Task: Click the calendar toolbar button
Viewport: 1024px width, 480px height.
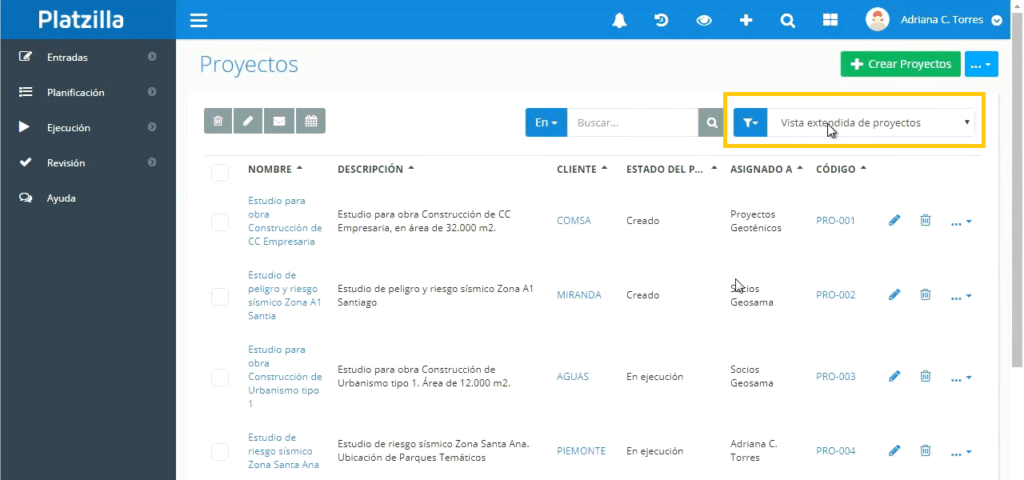Action: [311, 121]
